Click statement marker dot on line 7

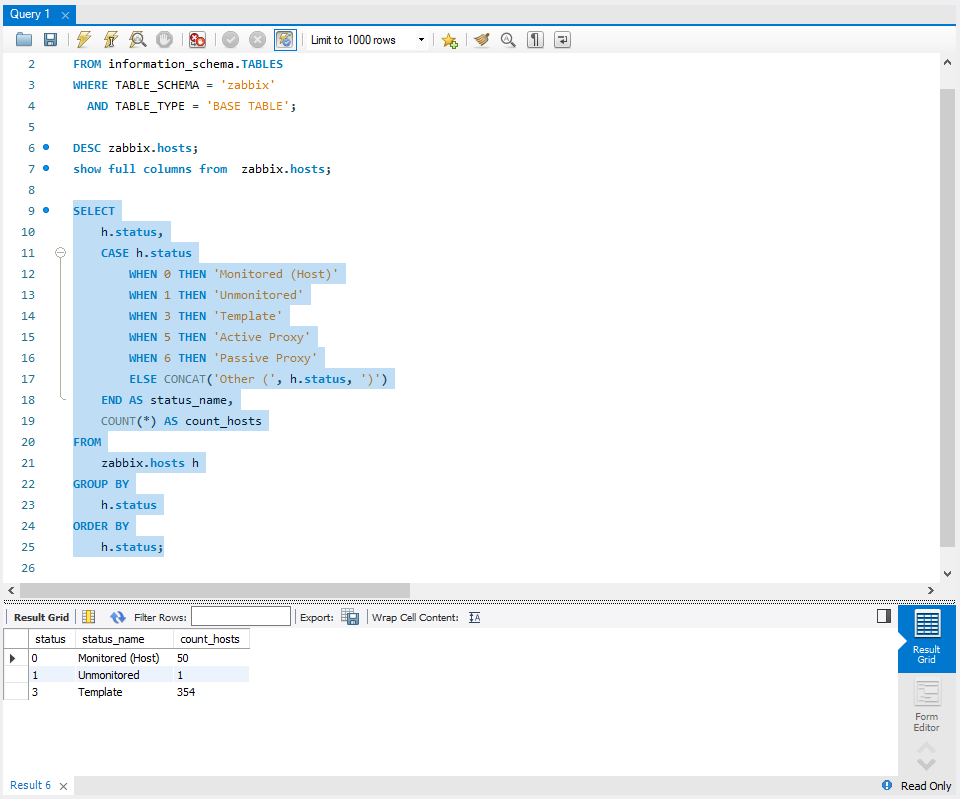tap(46, 168)
